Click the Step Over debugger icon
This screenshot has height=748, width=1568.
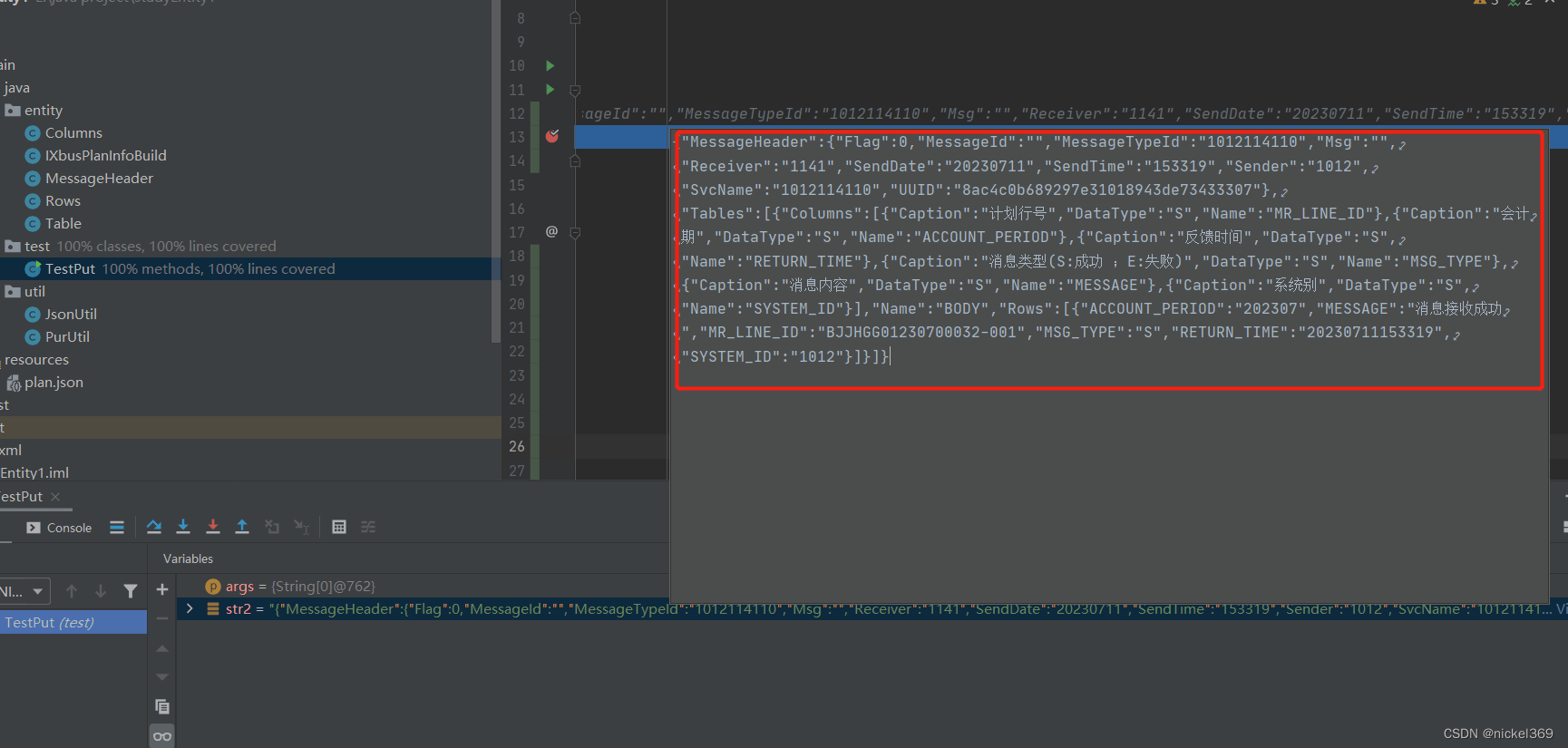point(154,527)
